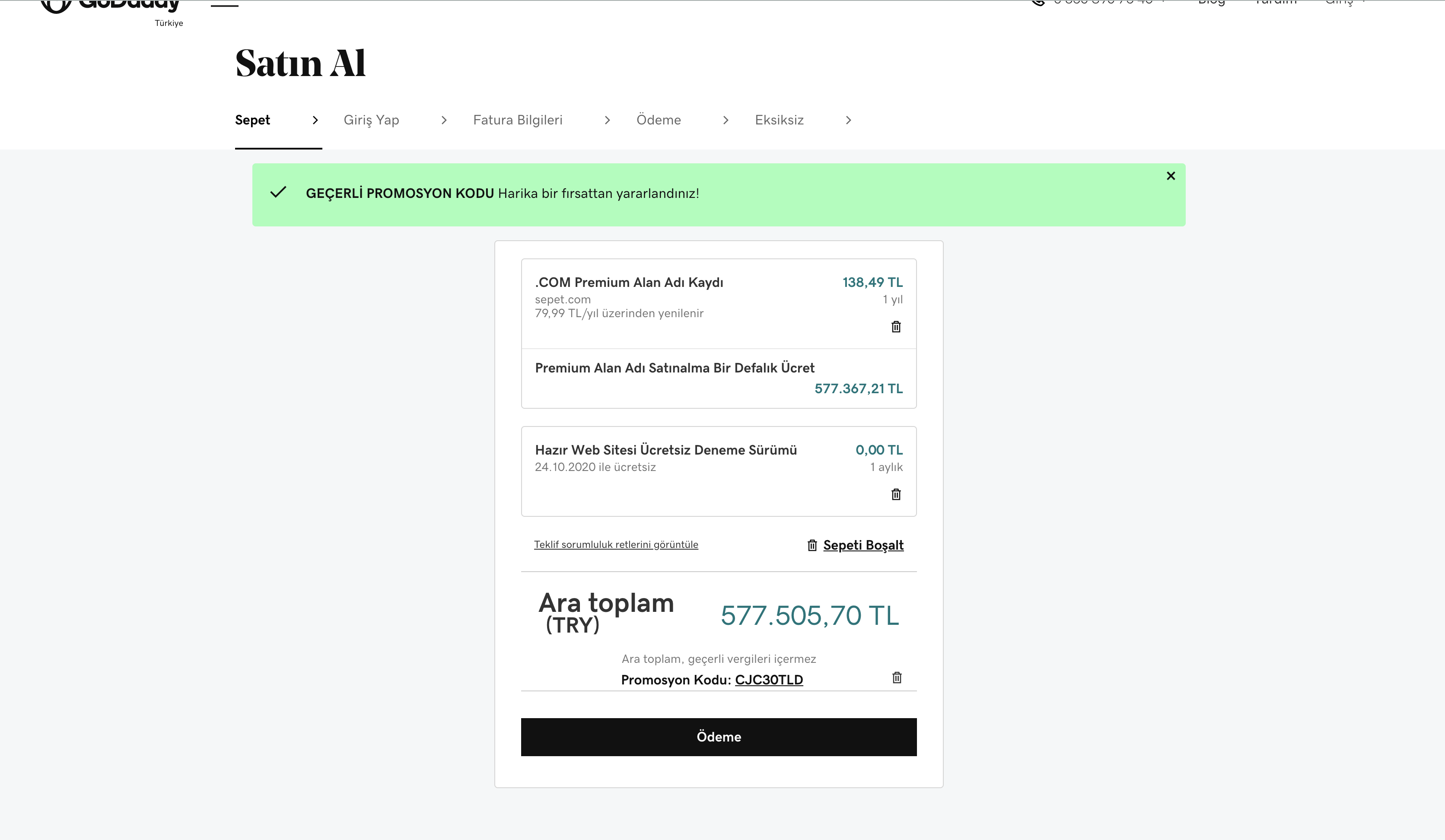The height and width of the screenshot is (840, 1445).
Task: Dismiss the green promo code banner
Action: [x=1171, y=176]
